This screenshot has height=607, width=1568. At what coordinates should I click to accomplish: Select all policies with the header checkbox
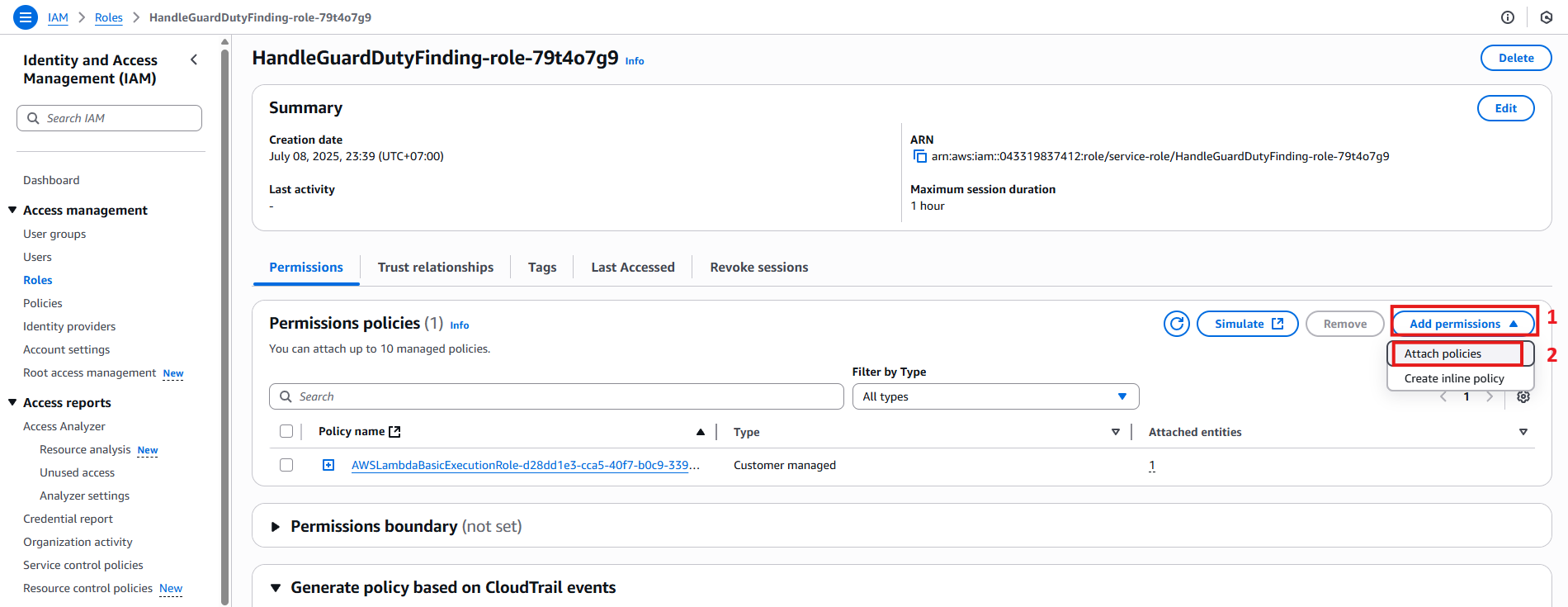tap(286, 431)
